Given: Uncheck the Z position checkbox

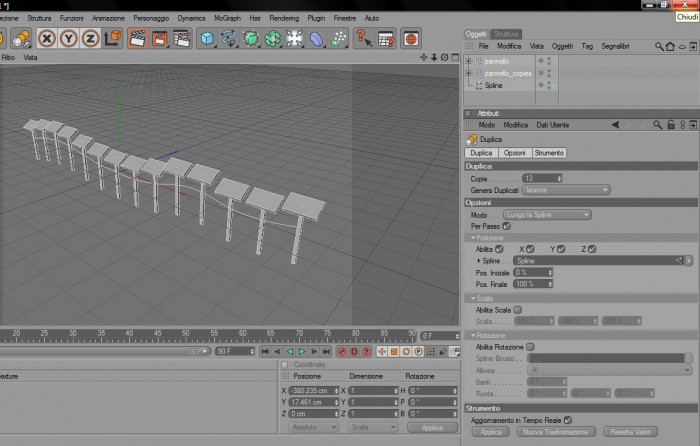Looking at the screenshot, I should pos(592,249).
